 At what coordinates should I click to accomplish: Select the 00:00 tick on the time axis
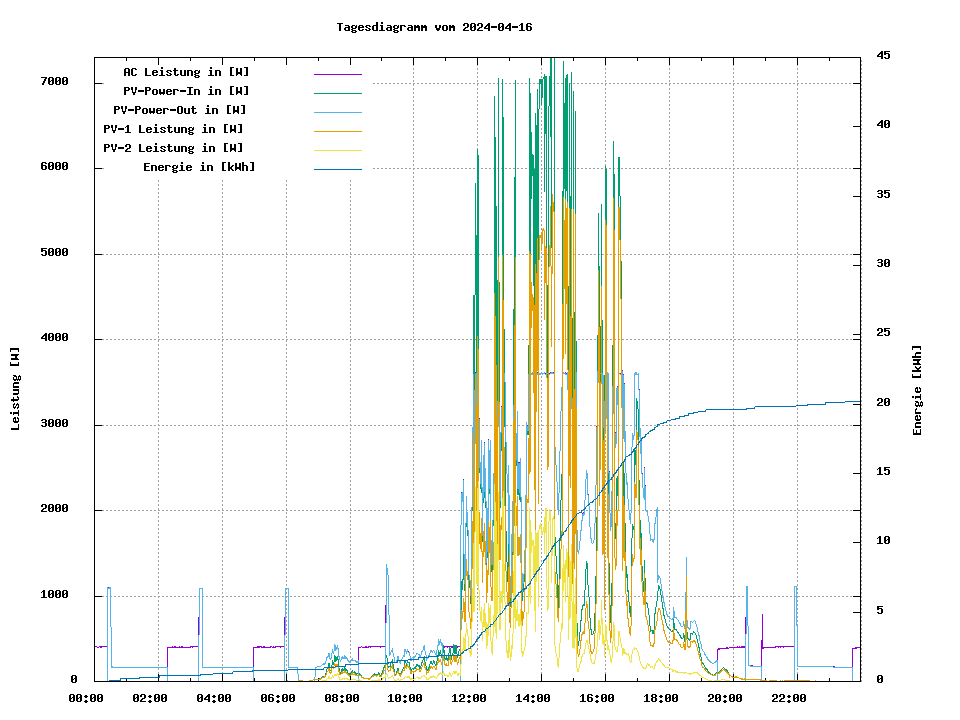tap(86, 698)
